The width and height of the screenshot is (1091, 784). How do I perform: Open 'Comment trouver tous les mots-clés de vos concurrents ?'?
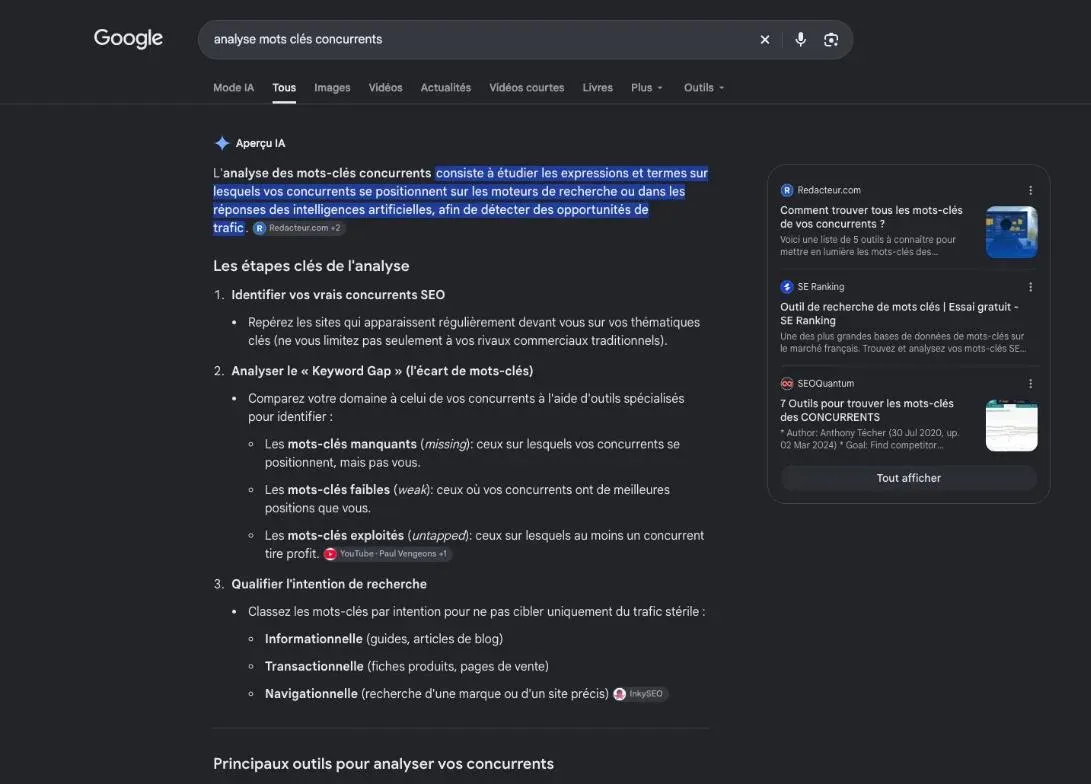871,217
